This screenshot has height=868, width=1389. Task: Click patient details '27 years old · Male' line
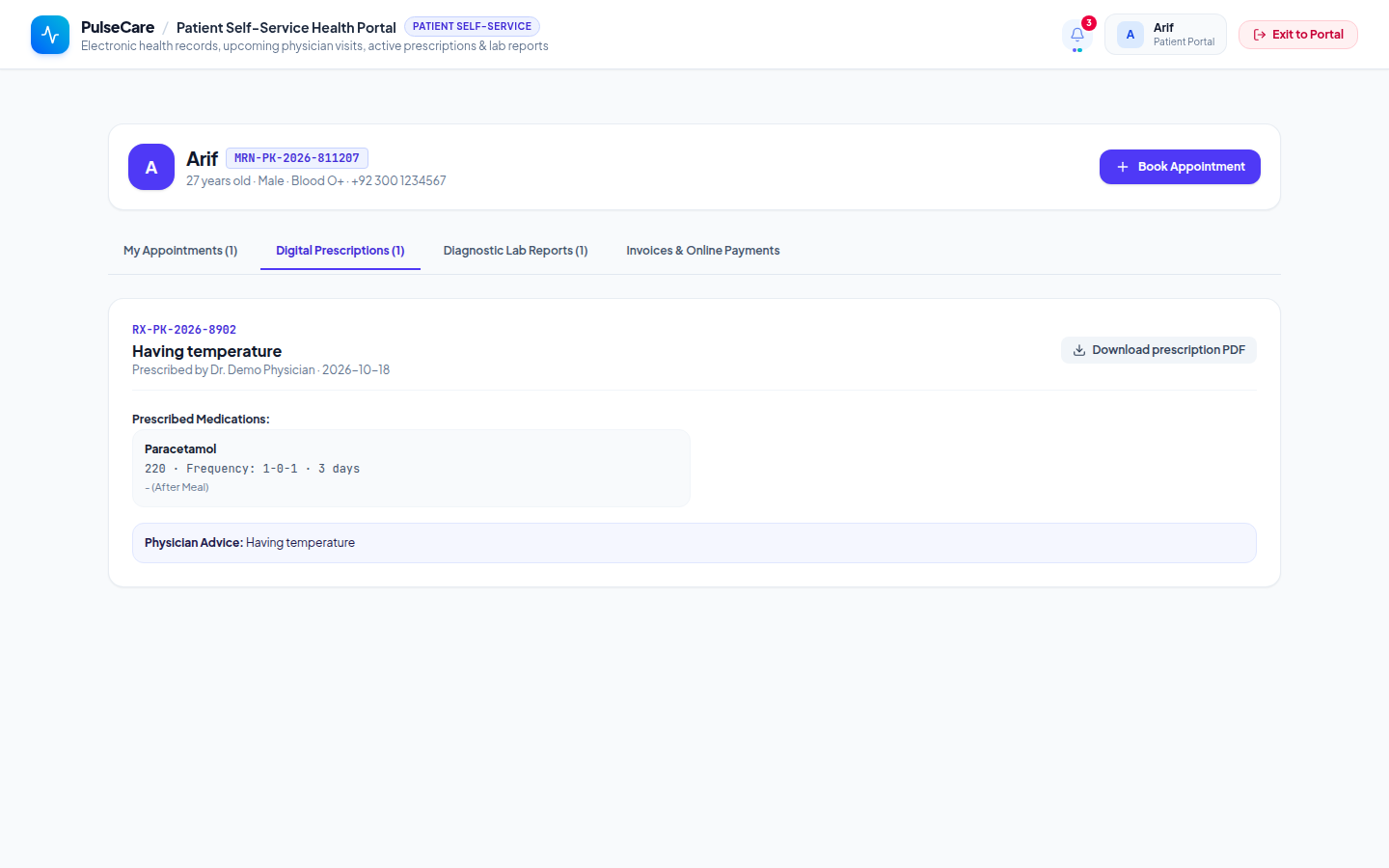316,181
